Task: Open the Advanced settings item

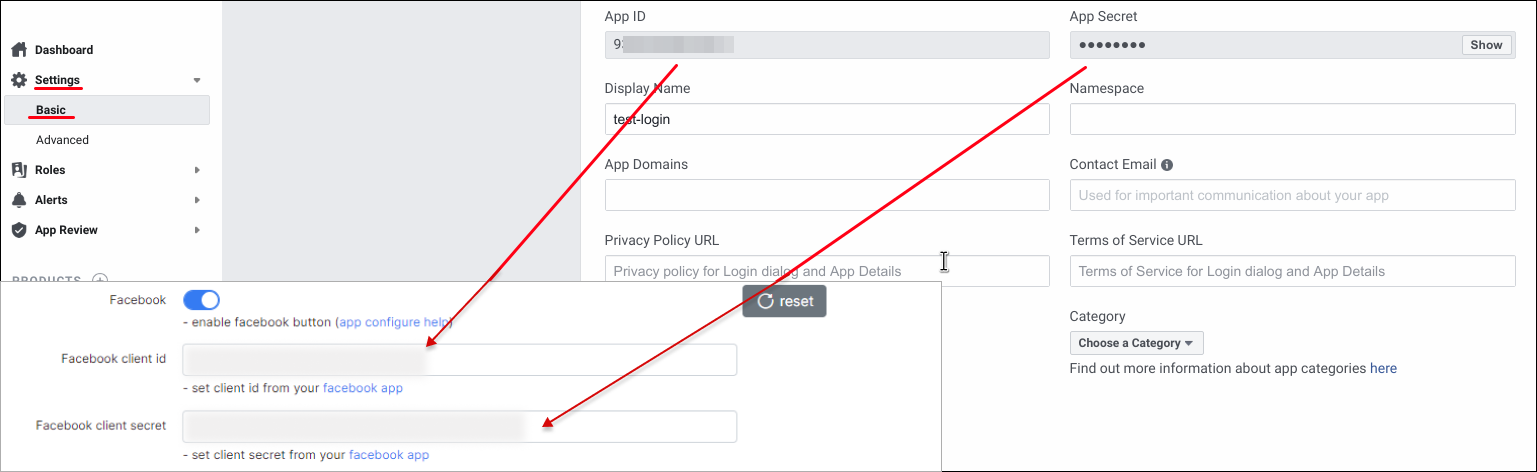Action: click(62, 140)
